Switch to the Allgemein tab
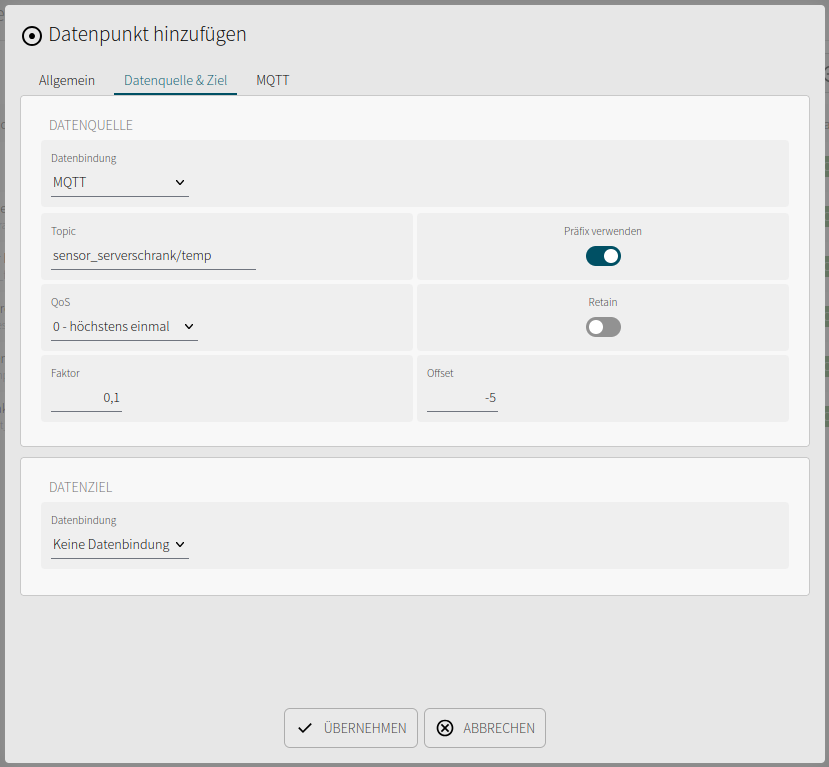Screen dimensions: 829x767 [67, 80]
